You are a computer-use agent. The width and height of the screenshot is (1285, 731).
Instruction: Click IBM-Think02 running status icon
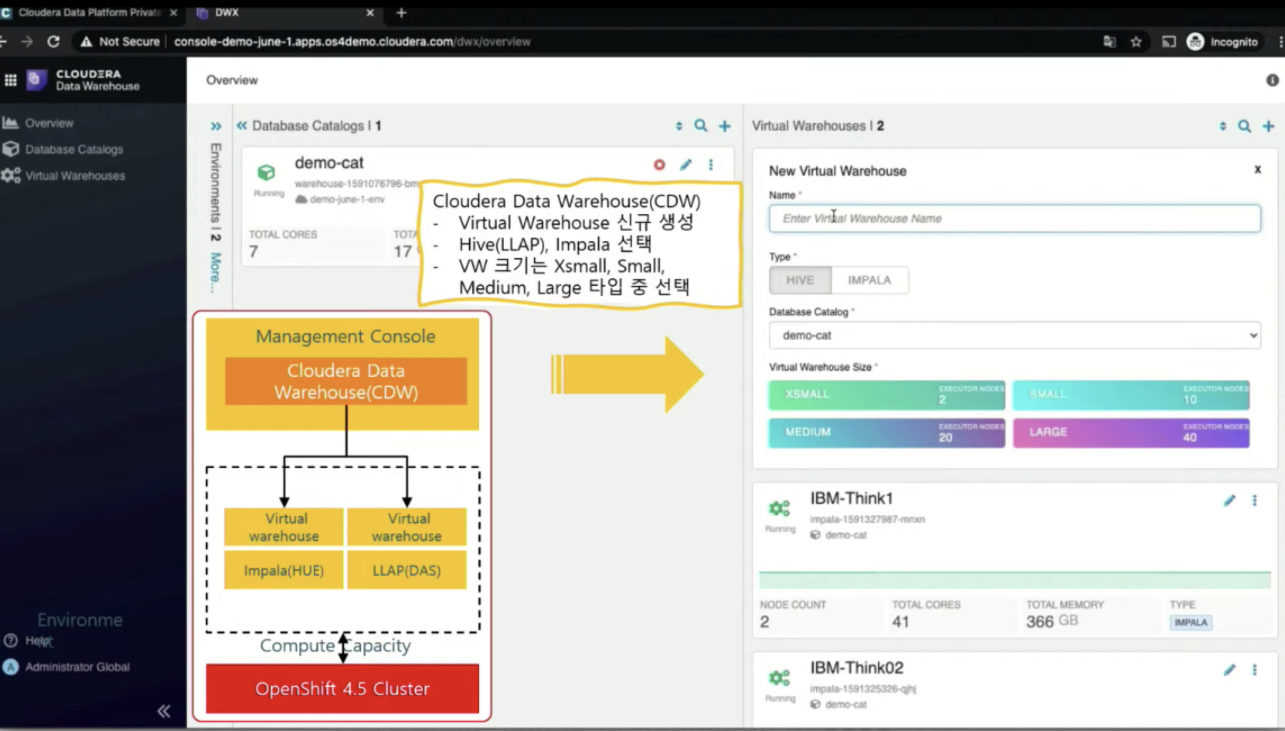click(x=780, y=679)
